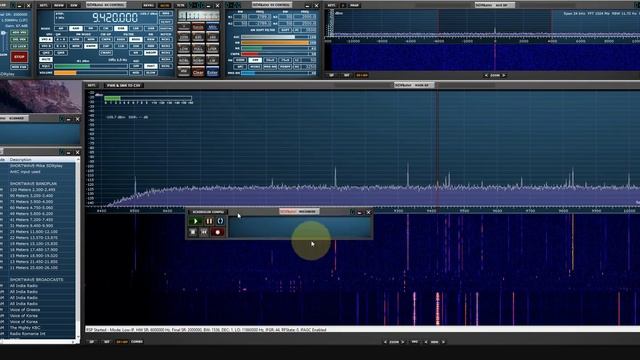Select CW demodulation mode

click(x=106, y=29)
